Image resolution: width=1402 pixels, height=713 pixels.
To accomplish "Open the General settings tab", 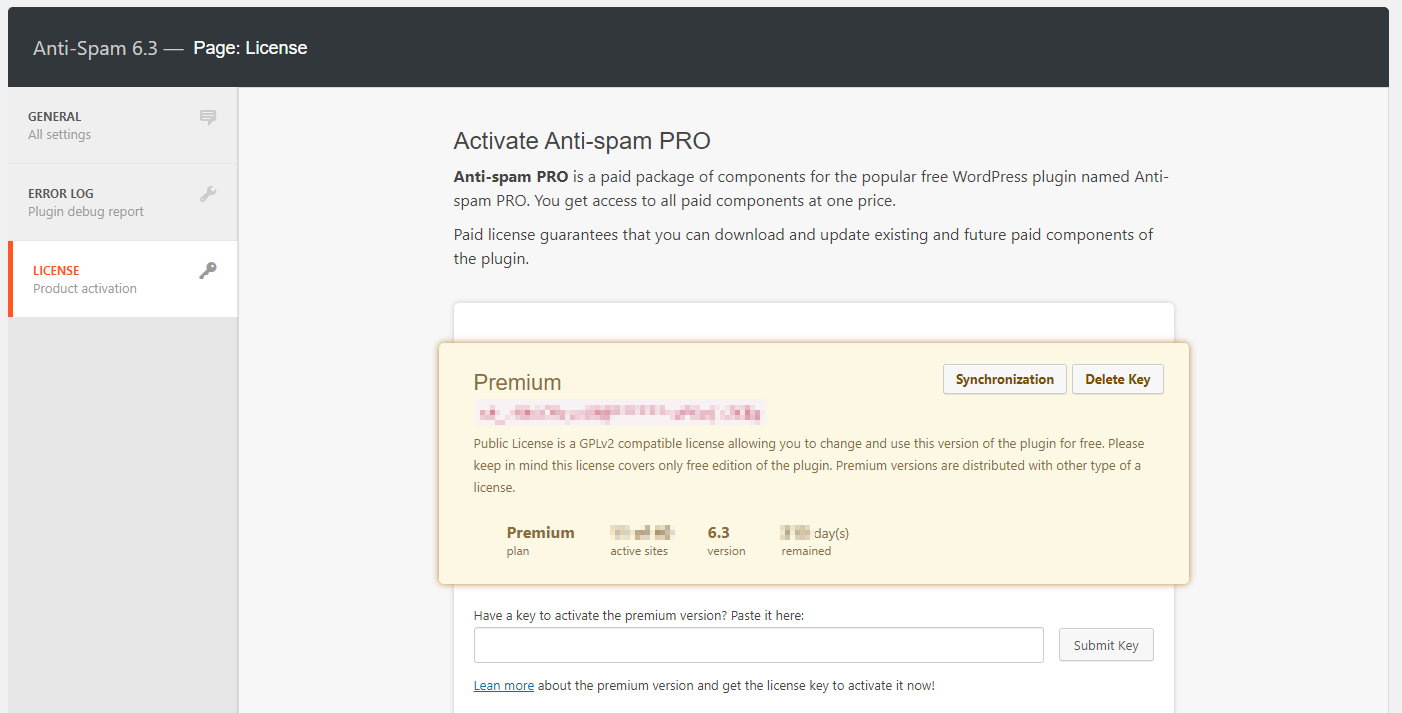I will tap(123, 125).
